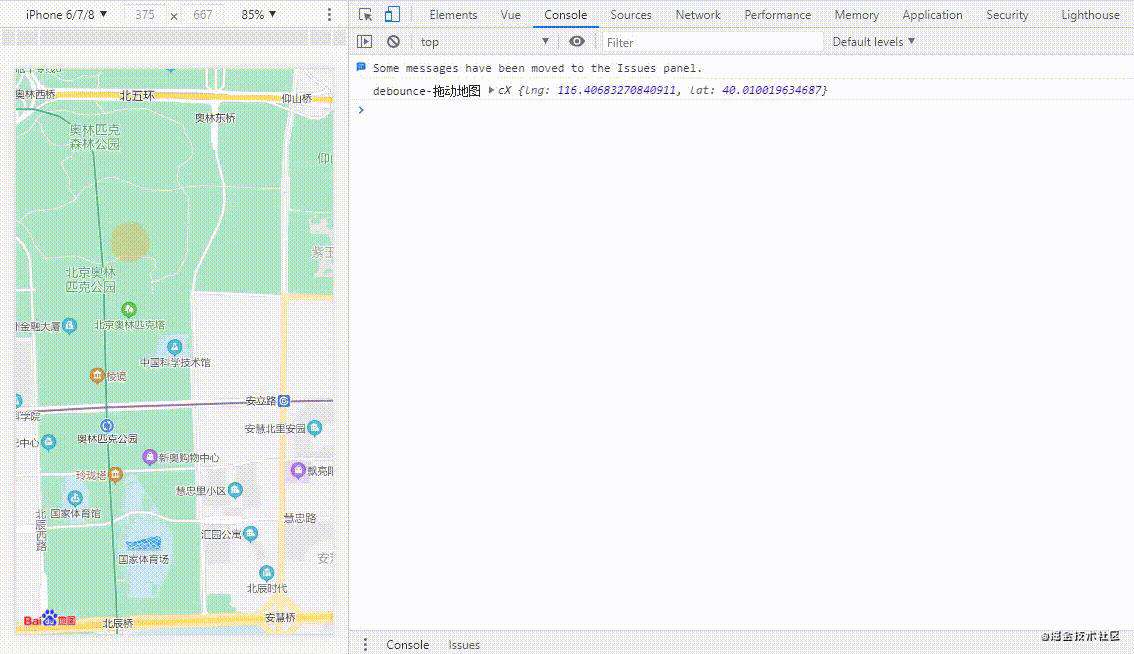The width and height of the screenshot is (1134, 654).
Task: Switch to the Performance tab
Action: click(777, 14)
